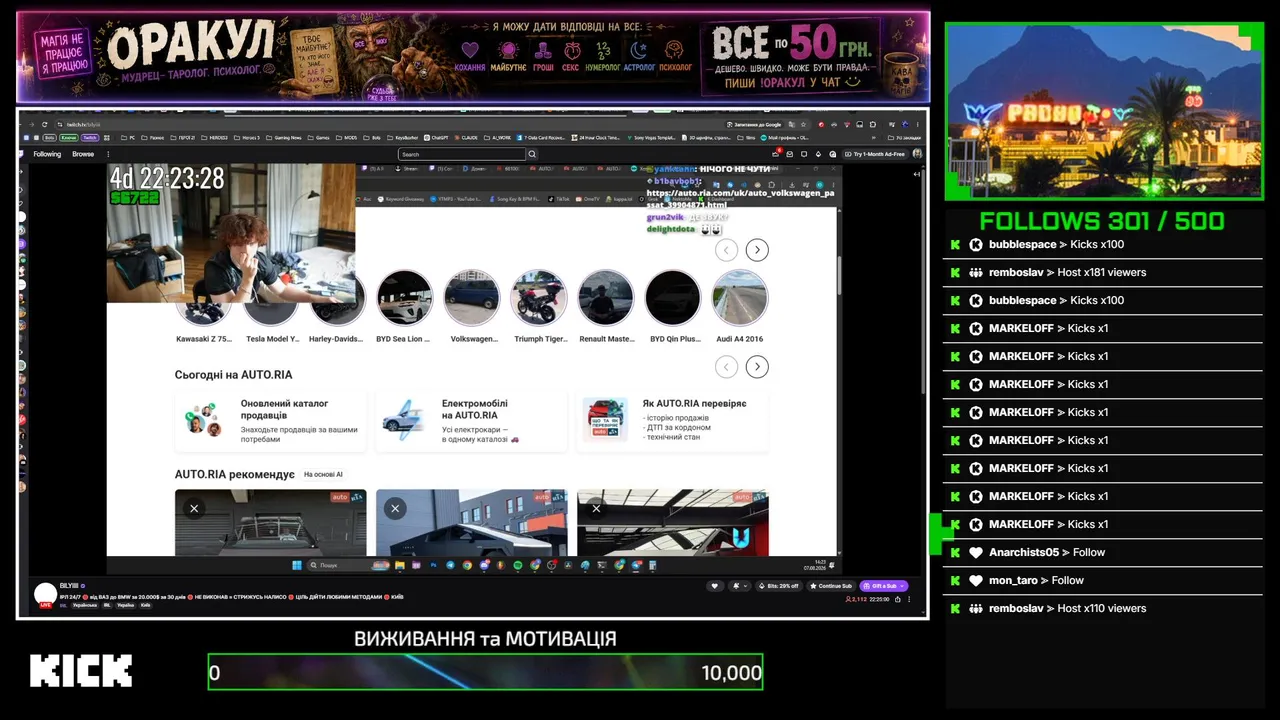Click the 'Сьогодні на AUTO.RIA' heading
The width and height of the screenshot is (1280, 720).
point(233,375)
